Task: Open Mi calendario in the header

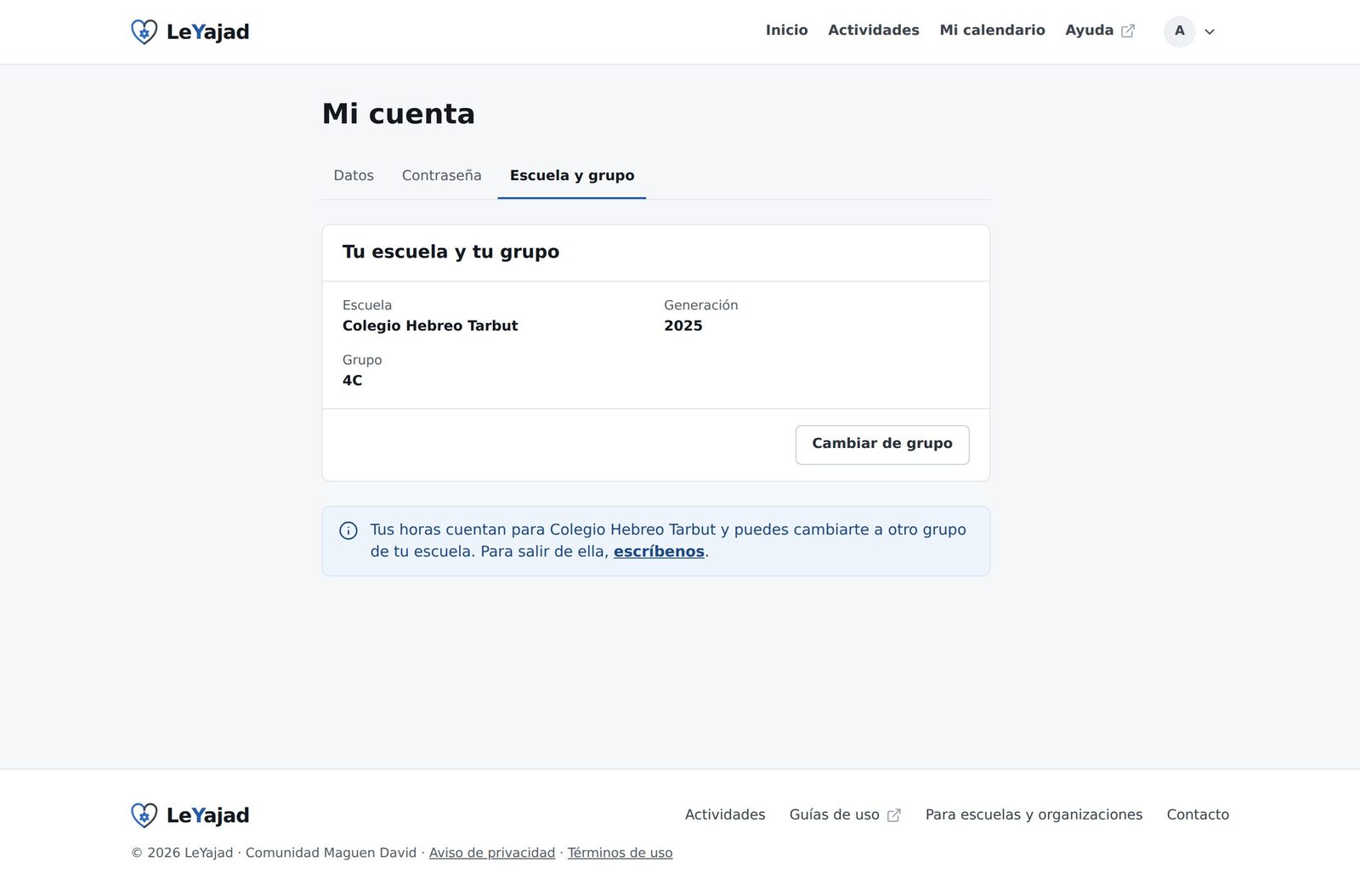Action: (992, 31)
